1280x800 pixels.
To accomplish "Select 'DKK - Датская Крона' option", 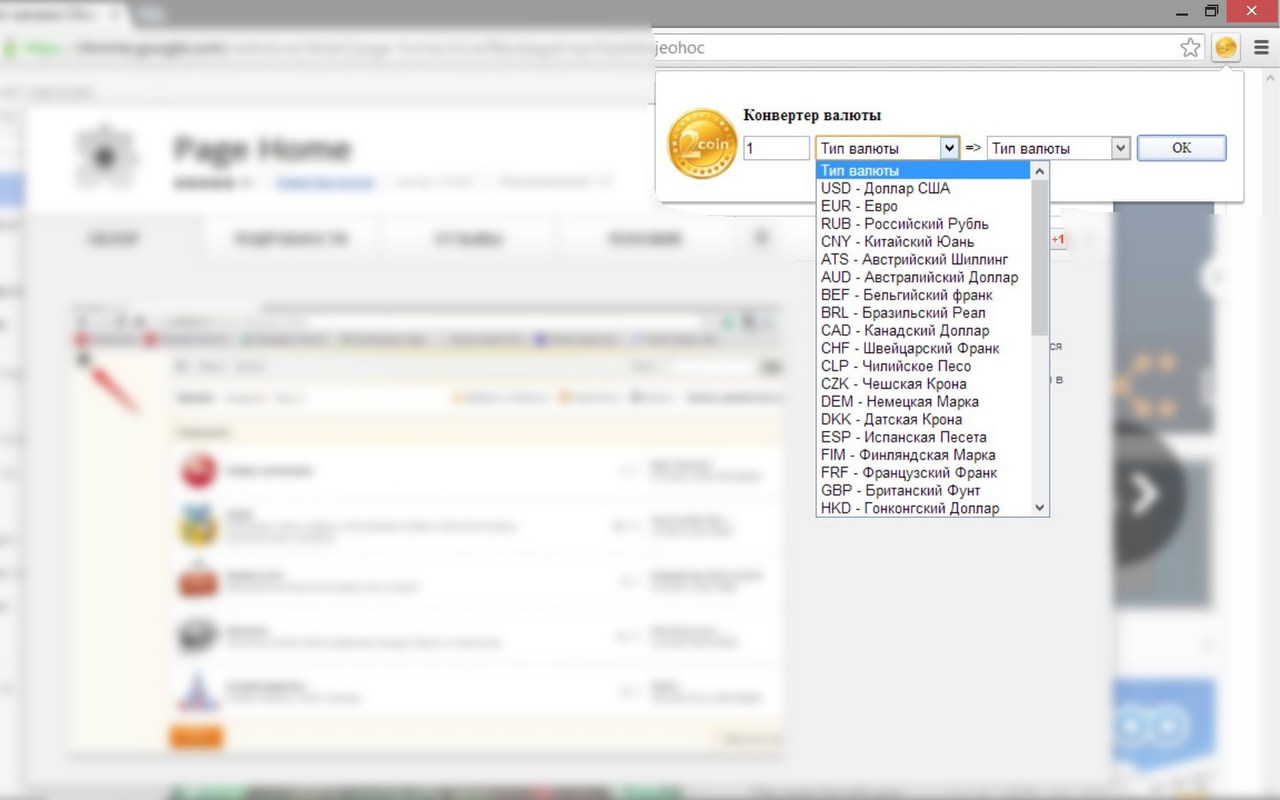I will click(924, 420).
